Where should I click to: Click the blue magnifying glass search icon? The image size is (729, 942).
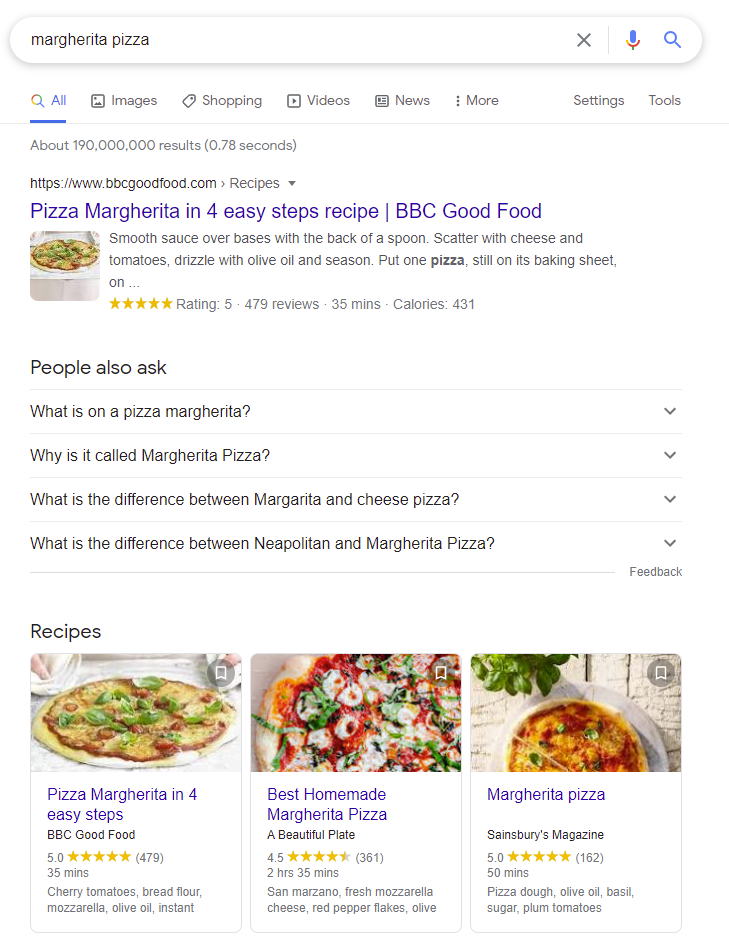pyautogui.click(x=672, y=40)
